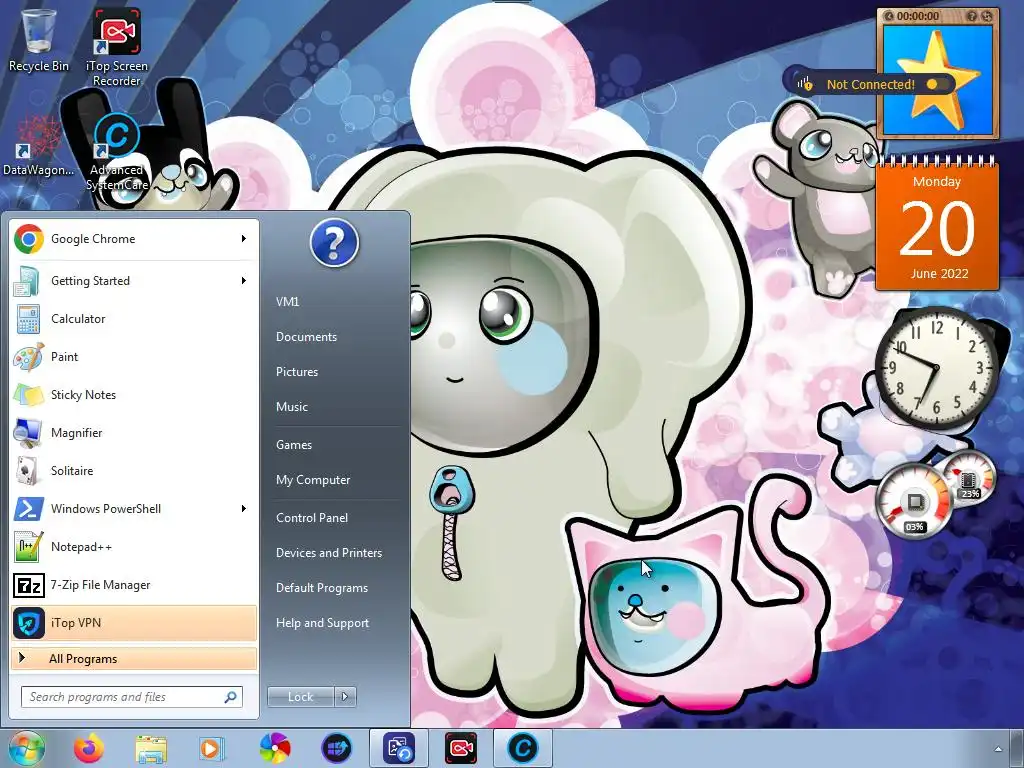The width and height of the screenshot is (1024, 768).
Task: Click the star picture in timer gadget
Action: pos(938,78)
